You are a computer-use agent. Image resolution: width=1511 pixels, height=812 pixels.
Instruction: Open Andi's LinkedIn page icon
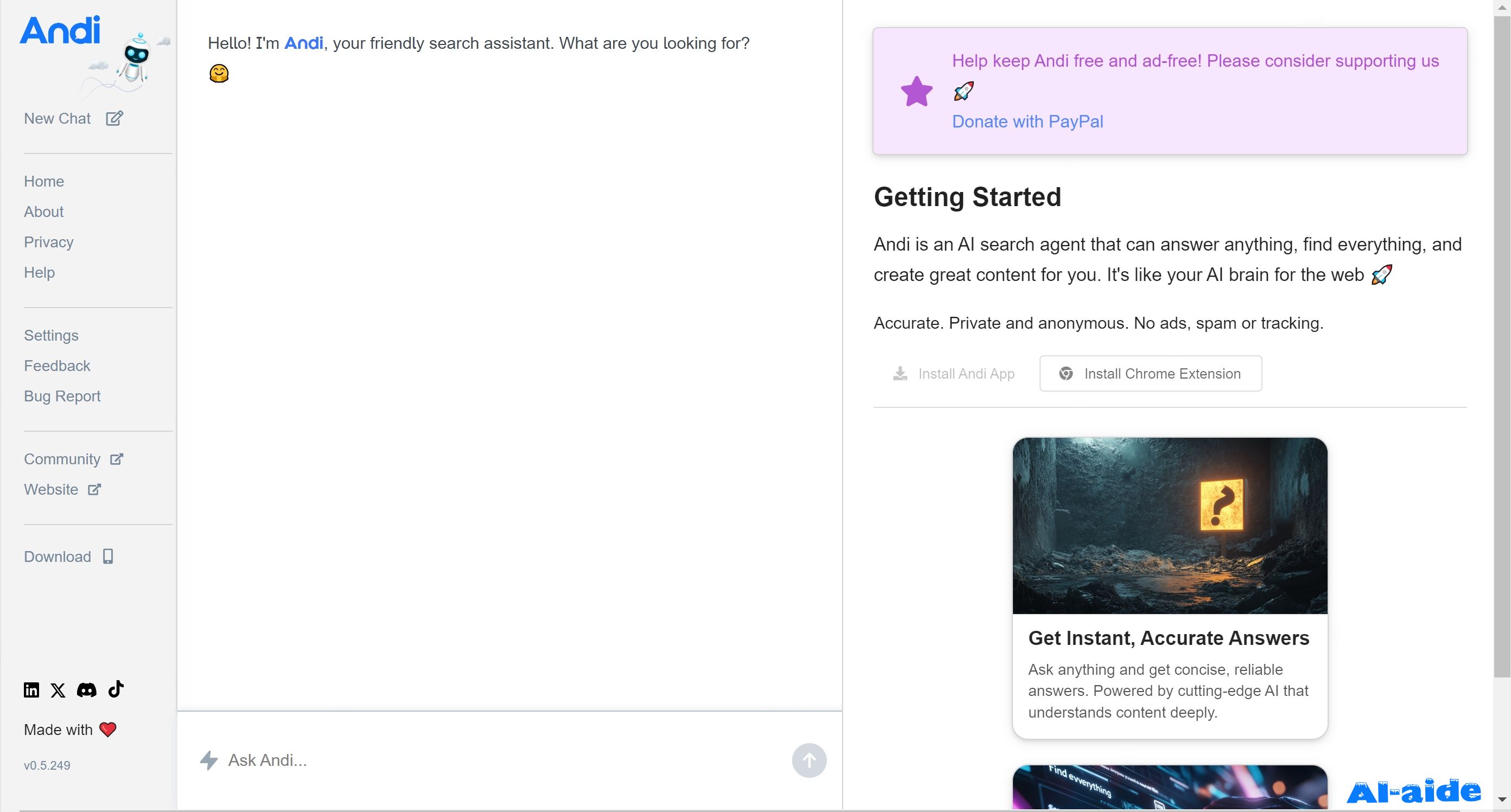31,690
